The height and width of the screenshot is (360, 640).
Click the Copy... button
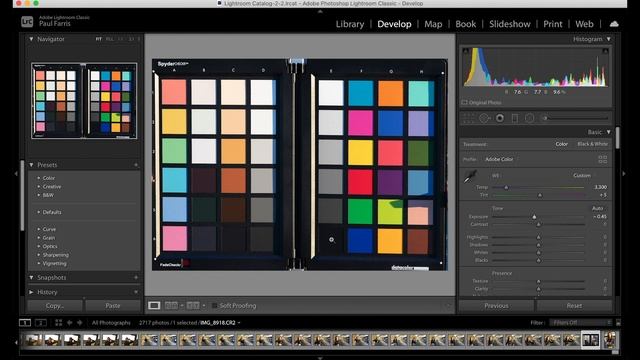point(55,306)
